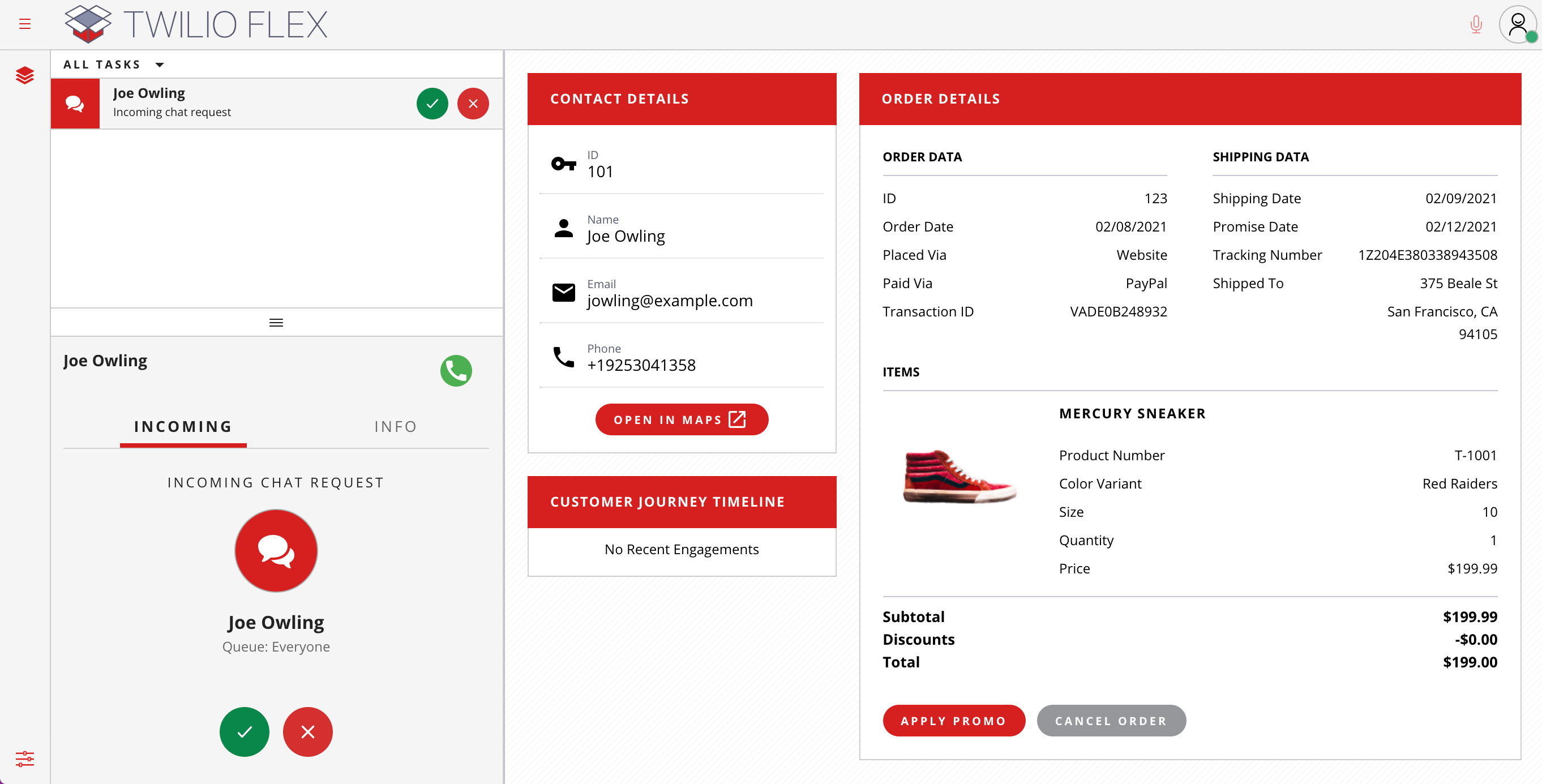Click the panel divider drag handle

pos(276,323)
